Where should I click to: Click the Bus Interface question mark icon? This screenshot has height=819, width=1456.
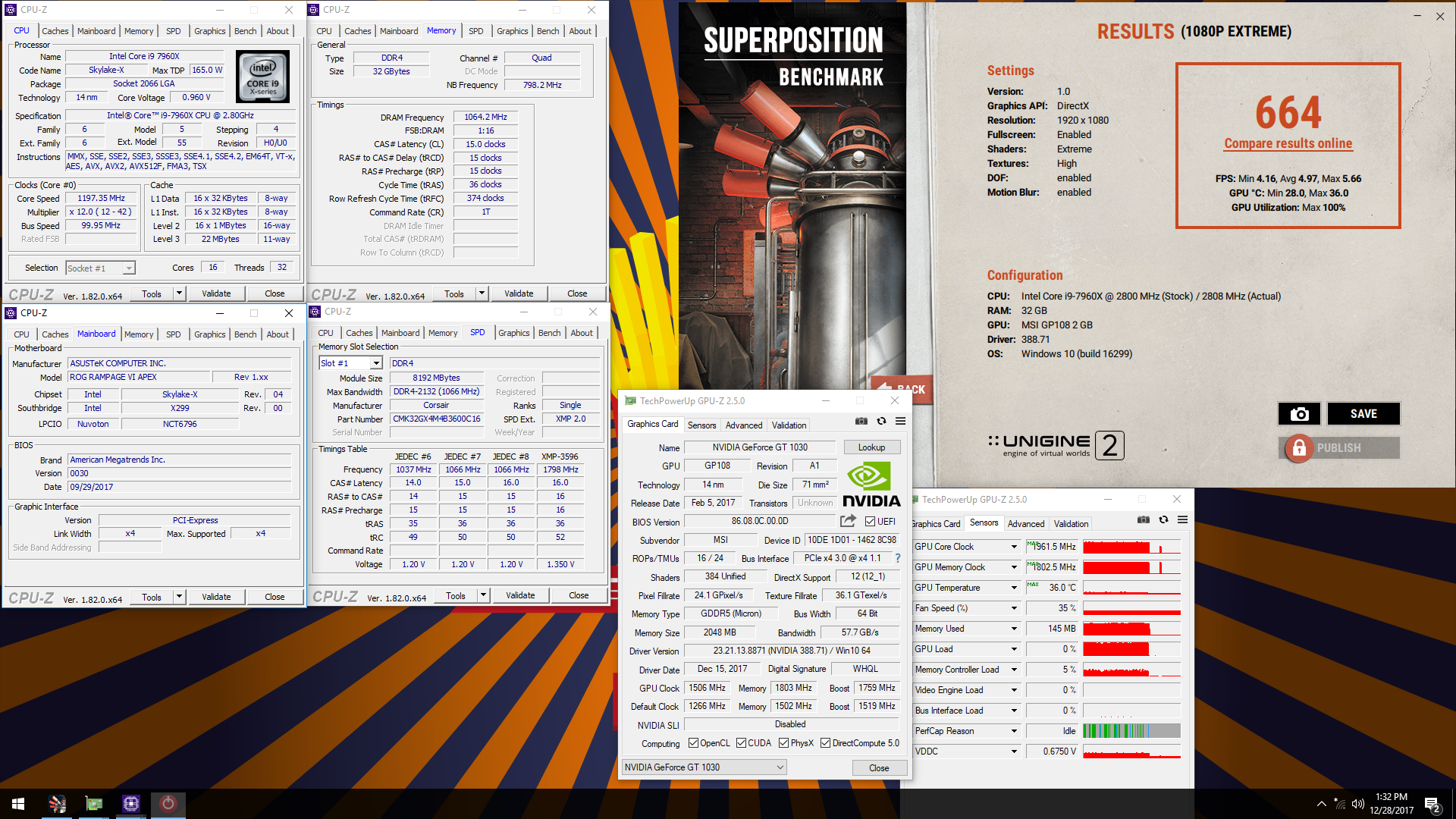click(898, 558)
